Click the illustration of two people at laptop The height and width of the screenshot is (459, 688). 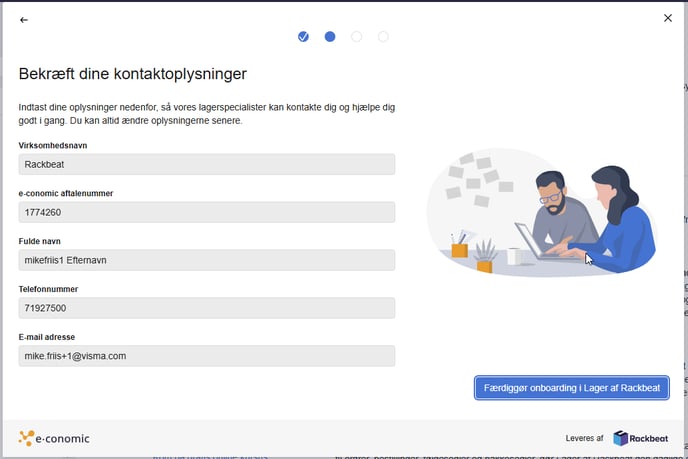pyautogui.click(x=541, y=212)
